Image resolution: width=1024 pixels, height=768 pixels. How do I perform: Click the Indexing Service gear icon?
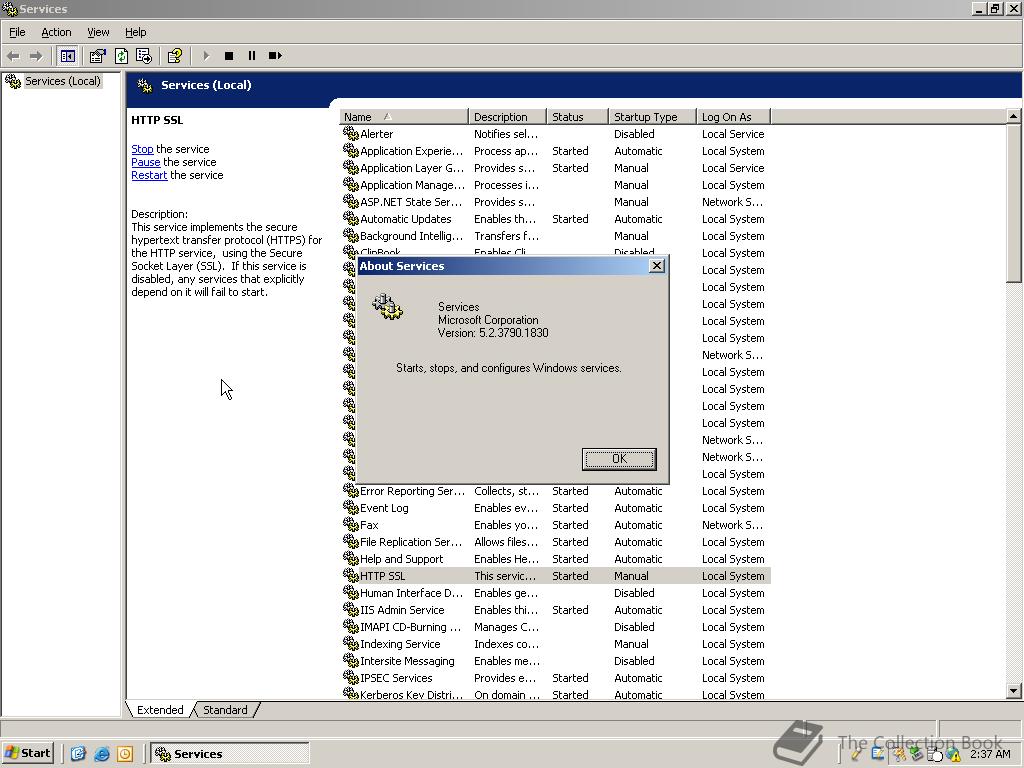point(351,643)
